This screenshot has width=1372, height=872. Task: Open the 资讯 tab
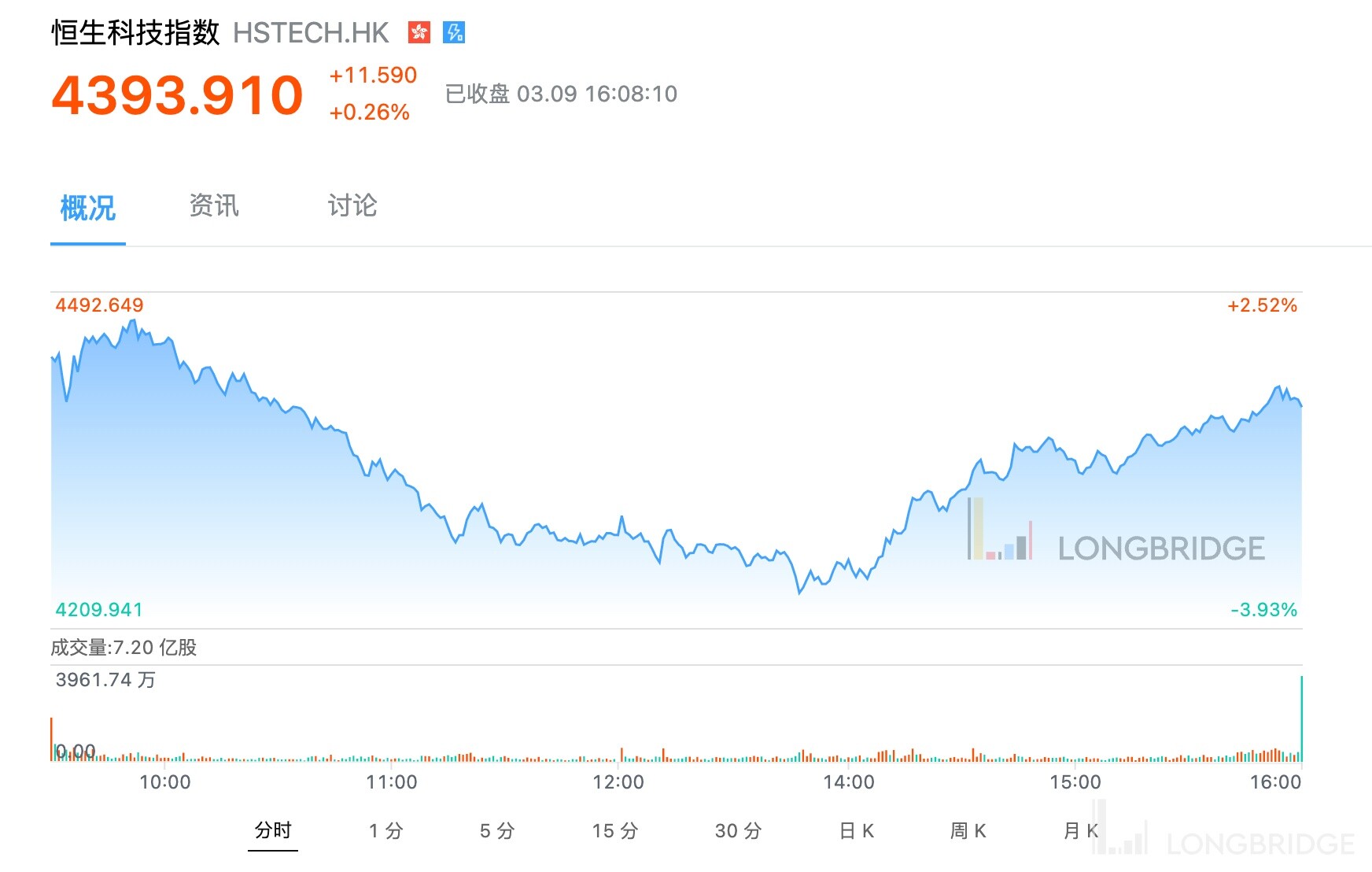(x=214, y=206)
